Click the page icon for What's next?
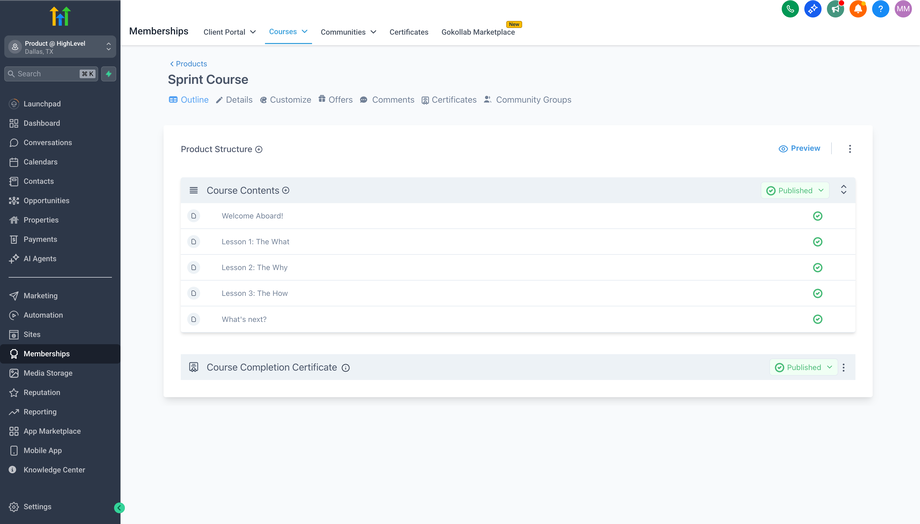 (x=194, y=319)
